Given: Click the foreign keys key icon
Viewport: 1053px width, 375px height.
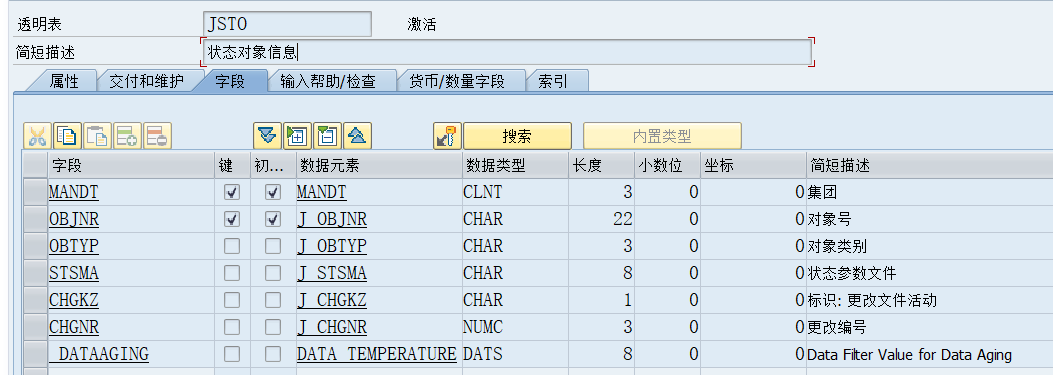Looking at the screenshot, I should (447, 136).
